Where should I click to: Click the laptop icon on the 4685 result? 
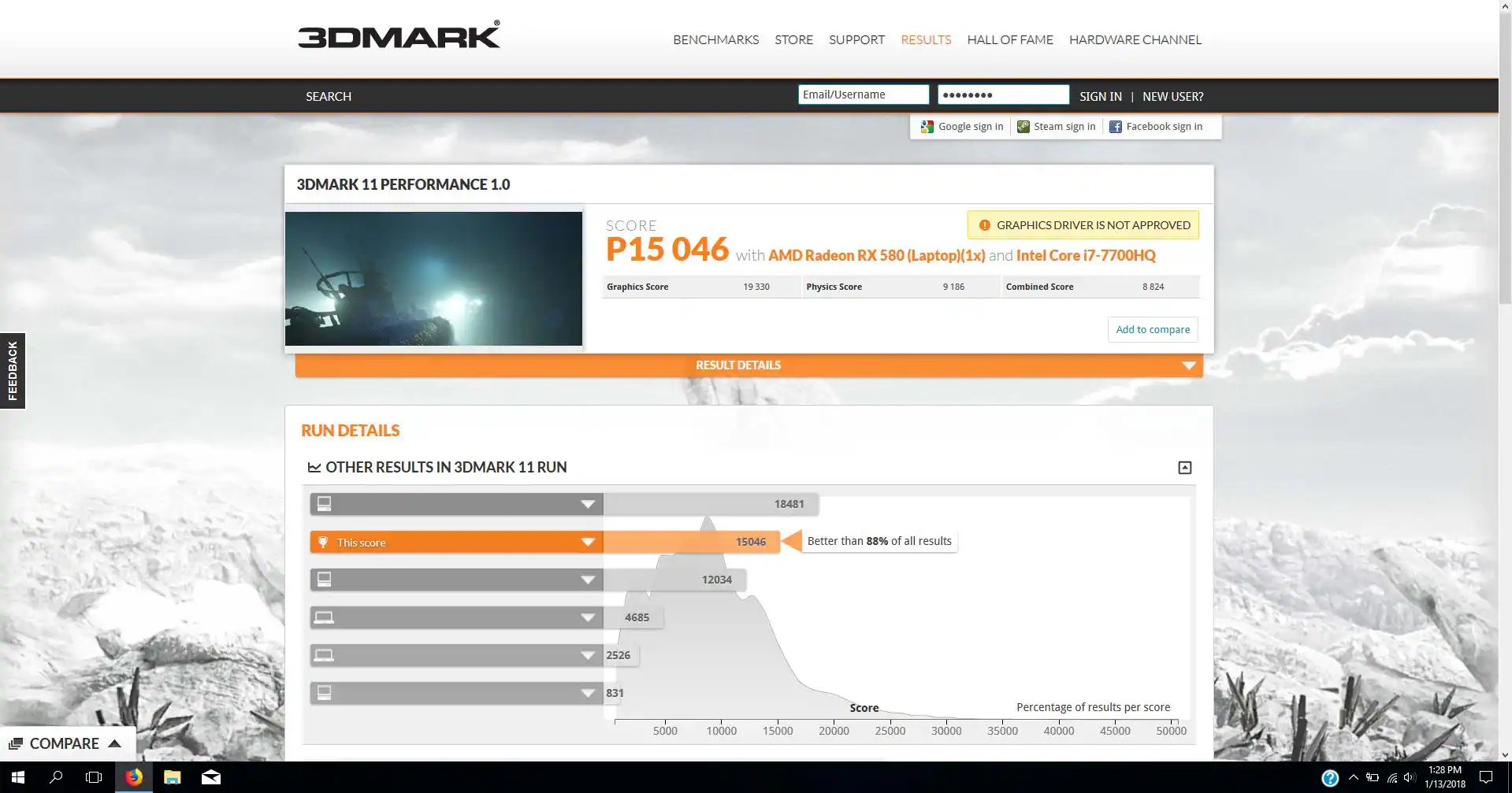coord(325,617)
